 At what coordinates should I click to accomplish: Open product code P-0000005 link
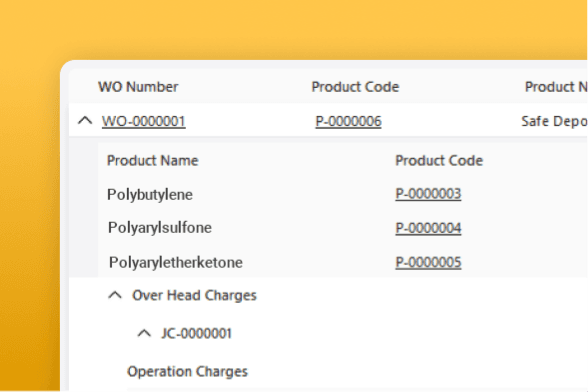428,262
